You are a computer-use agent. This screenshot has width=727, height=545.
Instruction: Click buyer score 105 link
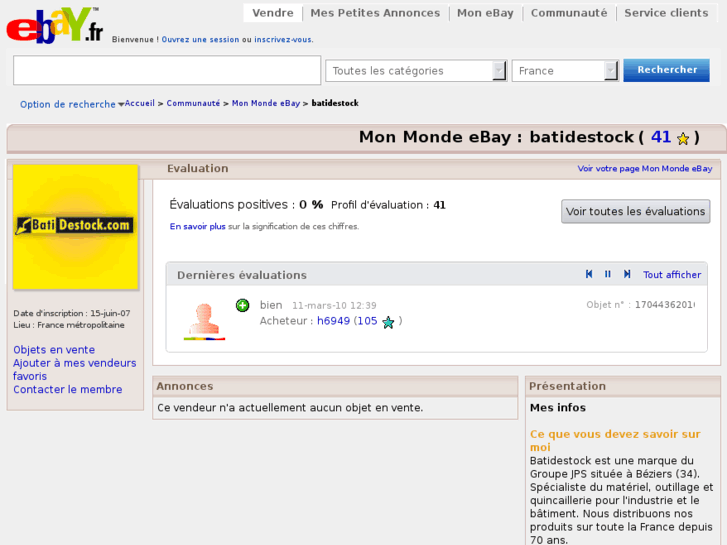367,321
